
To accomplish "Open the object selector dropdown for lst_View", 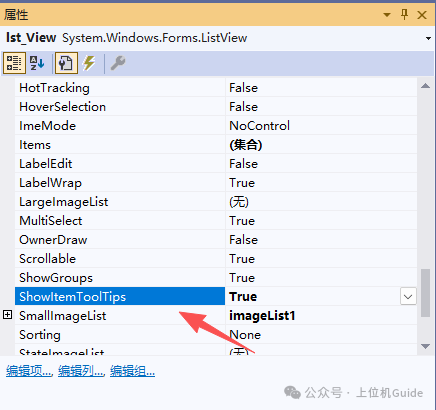I will [x=428, y=39].
